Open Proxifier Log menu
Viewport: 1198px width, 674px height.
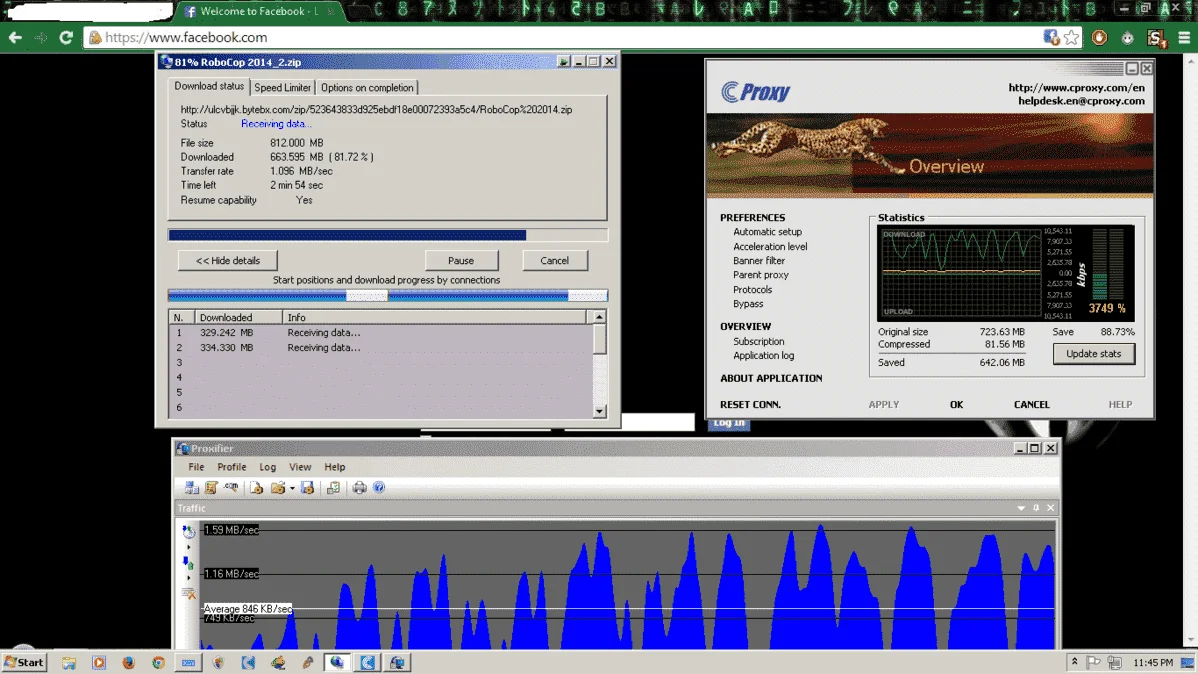pos(267,467)
